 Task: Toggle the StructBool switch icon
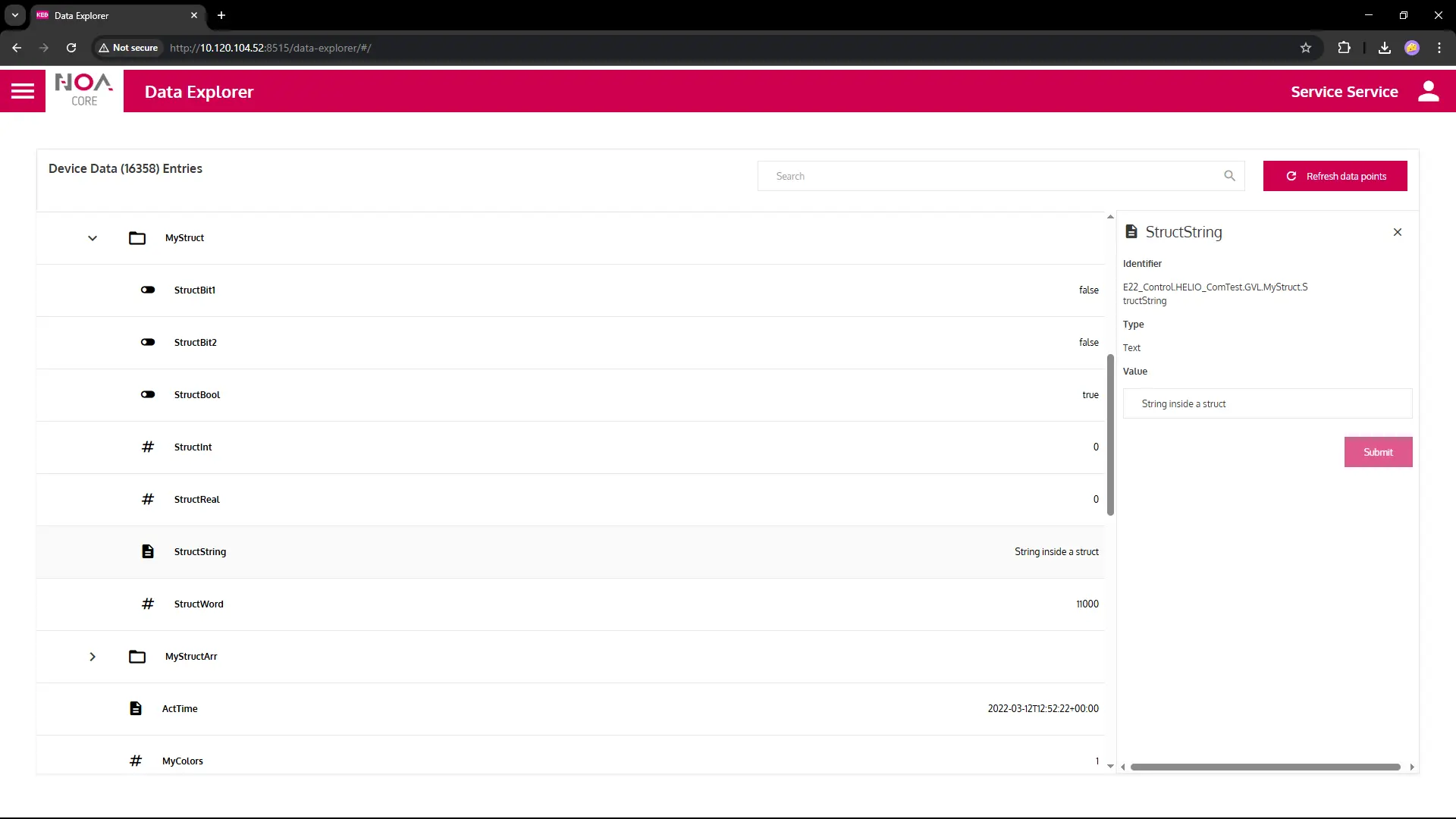pyautogui.click(x=148, y=394)
